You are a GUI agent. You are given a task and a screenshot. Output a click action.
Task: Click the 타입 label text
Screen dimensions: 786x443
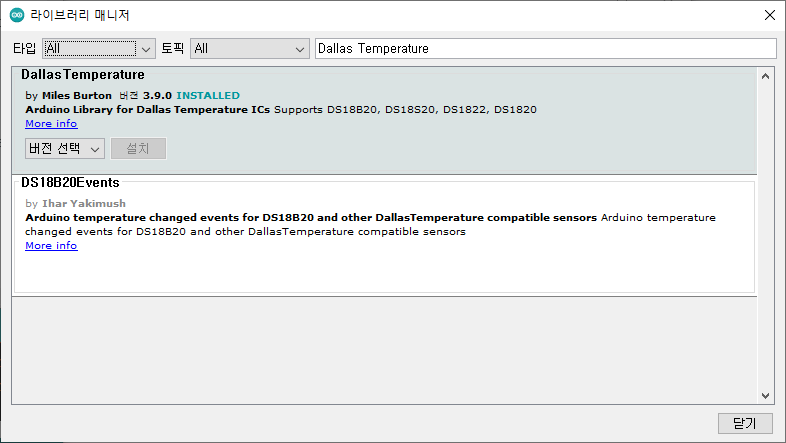pos(25,49)
